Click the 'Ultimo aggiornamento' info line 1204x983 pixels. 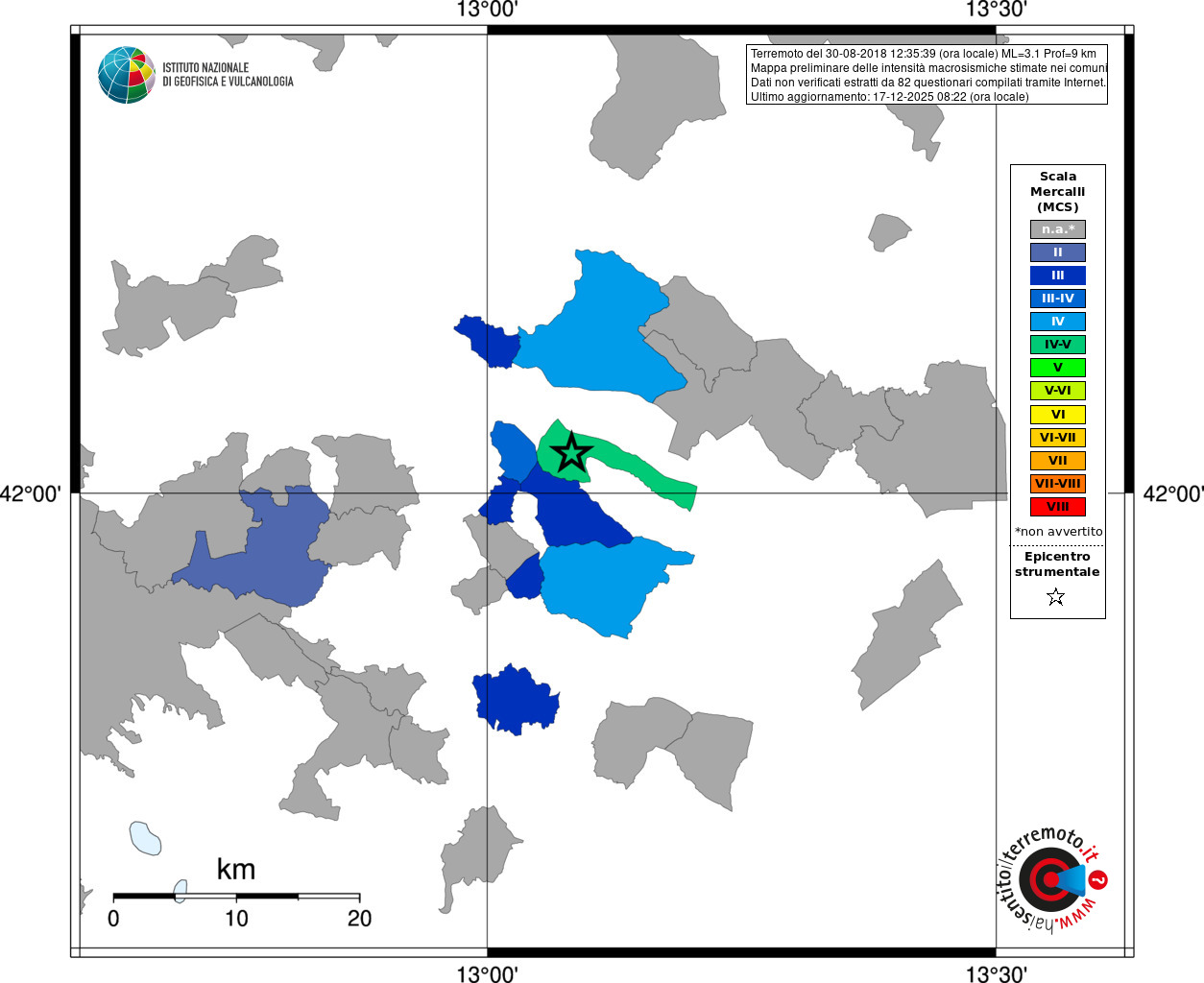(x=889, y=97)
